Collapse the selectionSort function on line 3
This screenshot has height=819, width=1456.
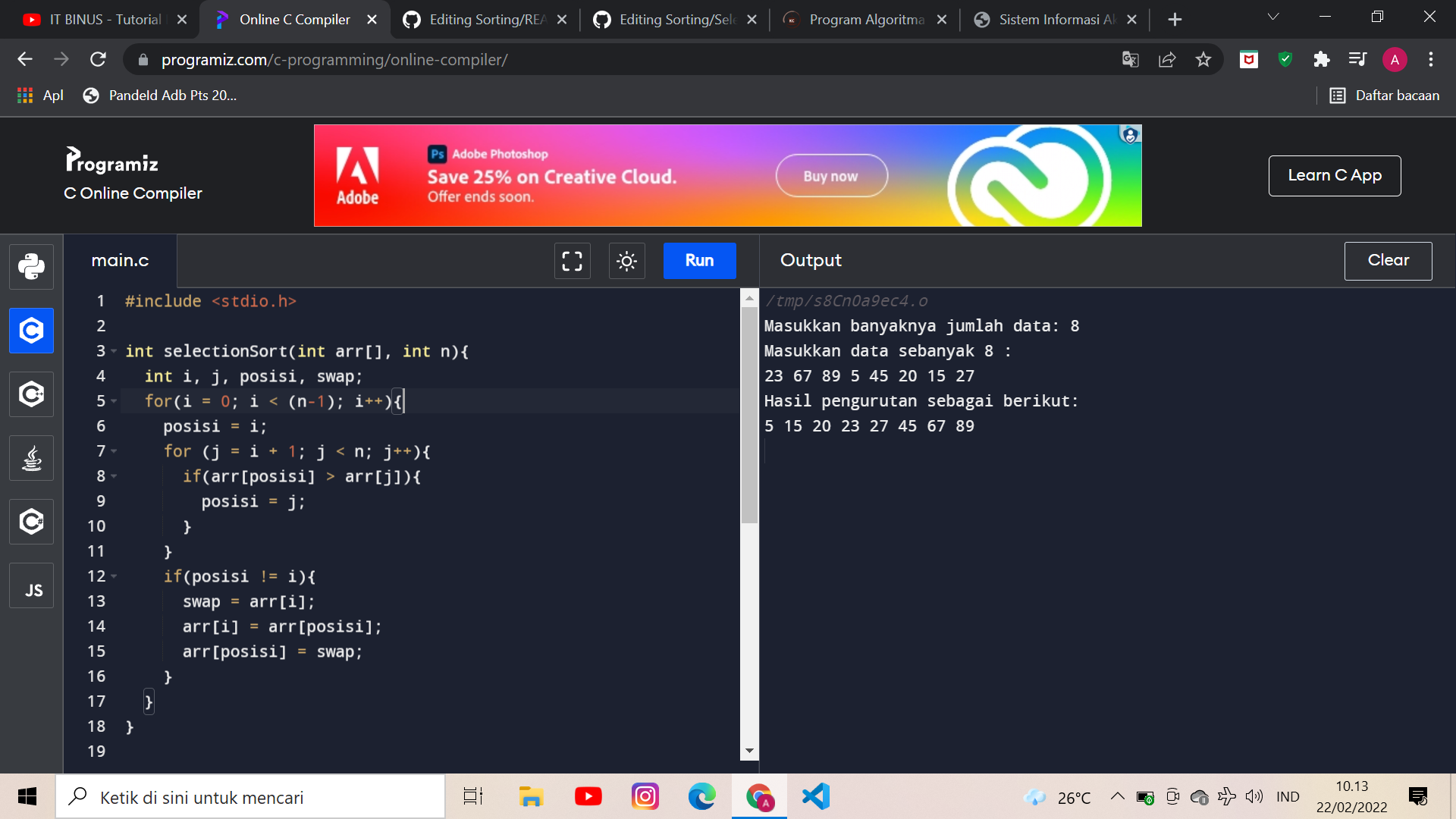point(113,351)
